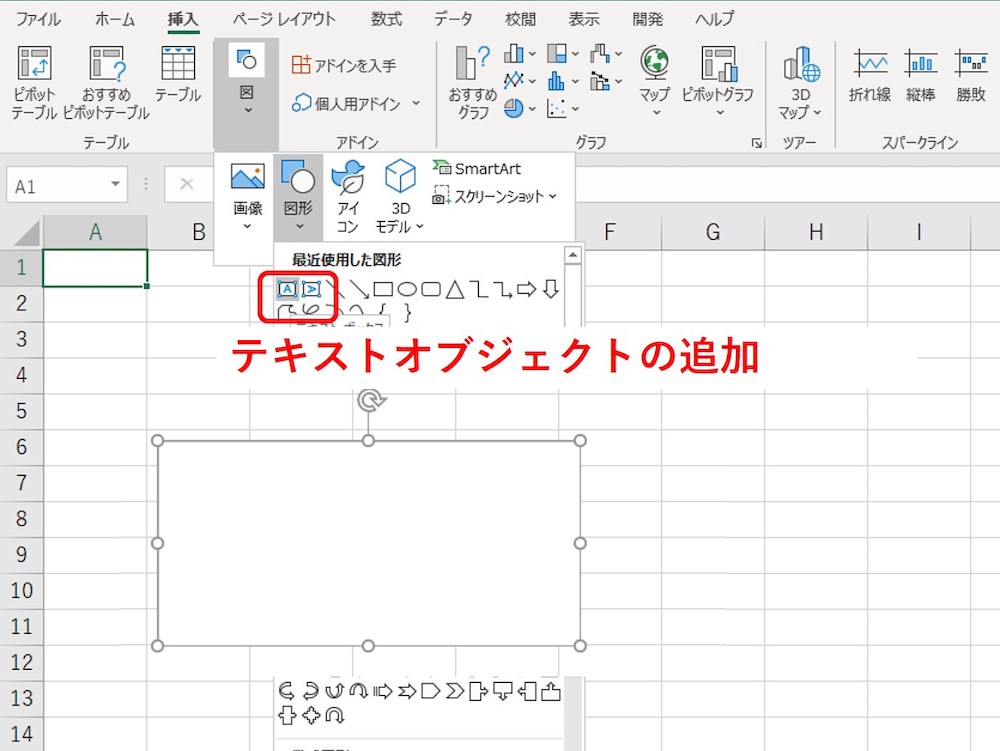Viewport: 1000px width, 751px height.
Task: Choose the waterfall chart type
Action: click(x=606, y=54)
